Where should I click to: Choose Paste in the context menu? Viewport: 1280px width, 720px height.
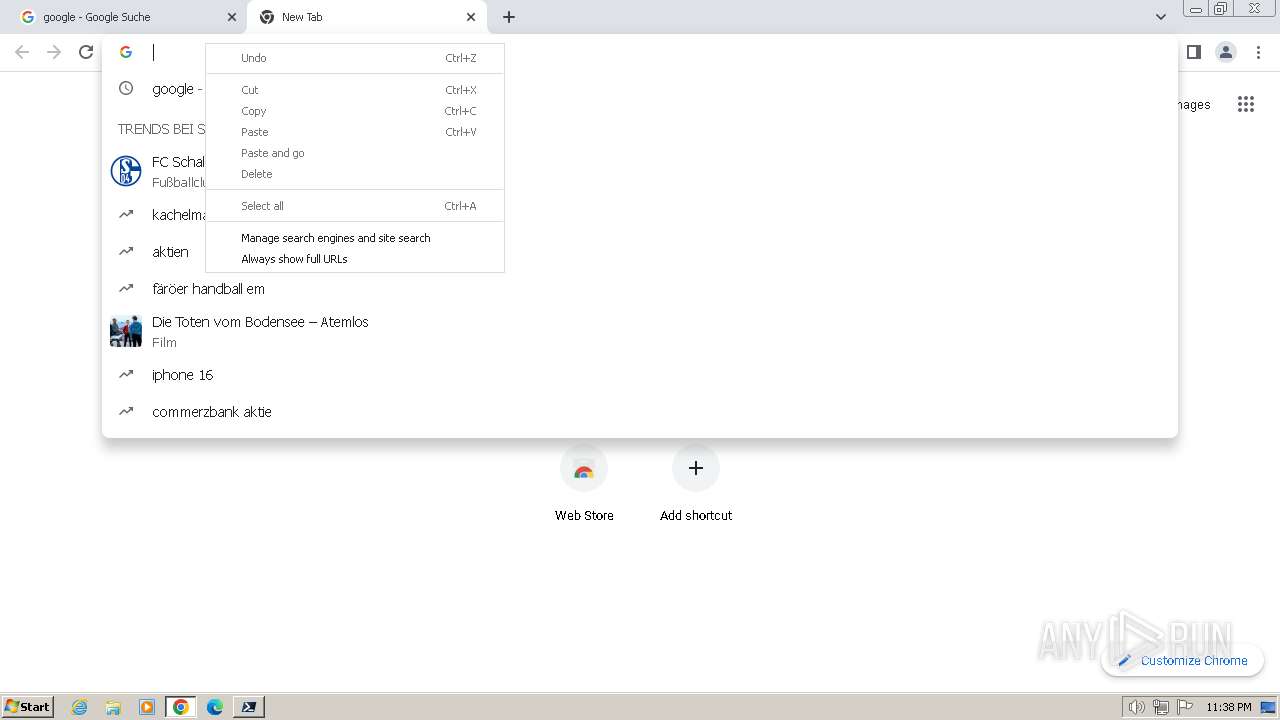coord(355,132)
